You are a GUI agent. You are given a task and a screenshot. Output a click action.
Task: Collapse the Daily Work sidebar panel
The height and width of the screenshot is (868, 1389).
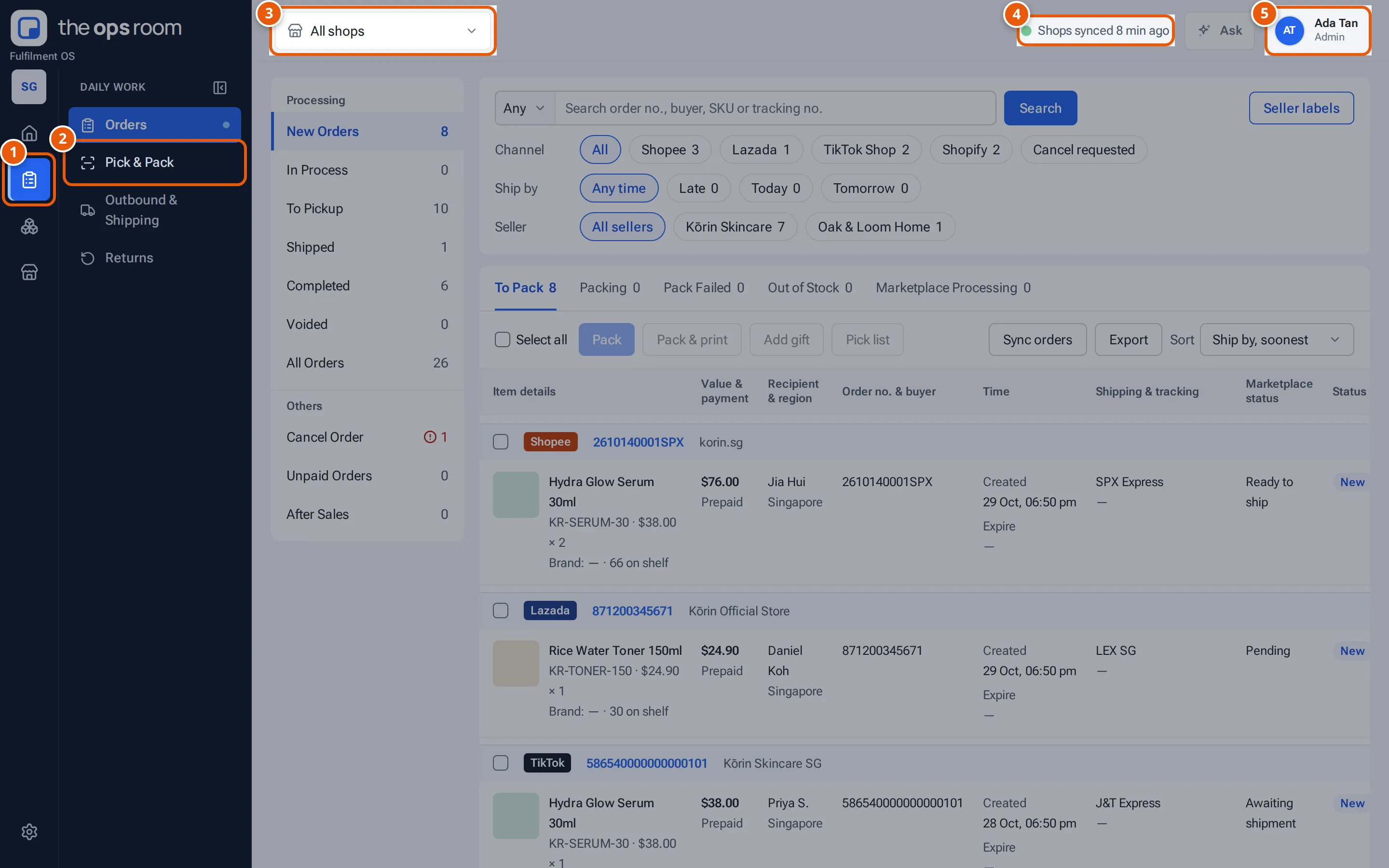(220, 87)
